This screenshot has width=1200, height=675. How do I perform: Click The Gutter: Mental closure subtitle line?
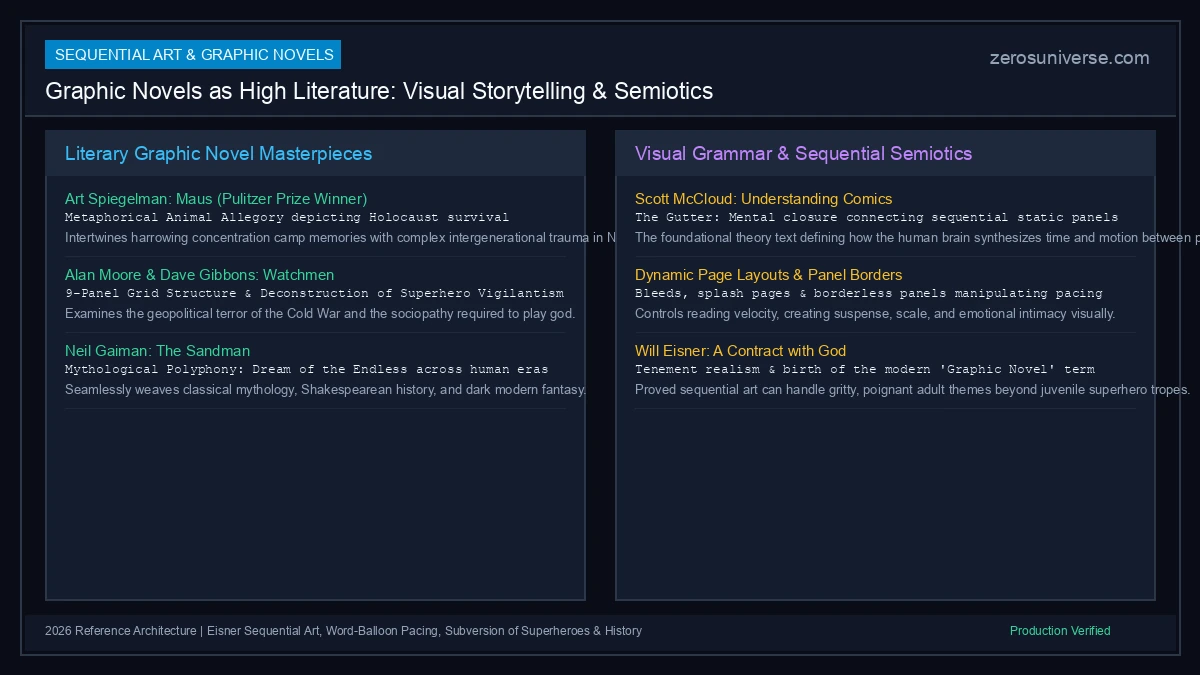[877, 217]
